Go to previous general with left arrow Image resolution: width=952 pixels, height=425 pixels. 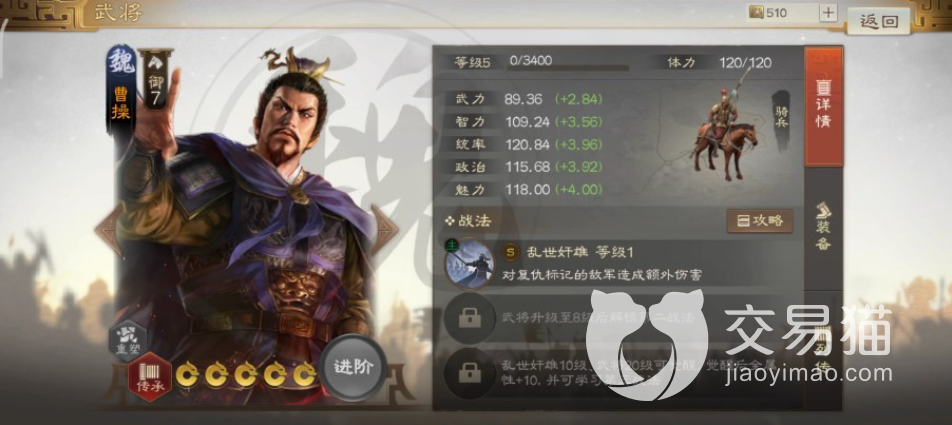pos(109,230)
